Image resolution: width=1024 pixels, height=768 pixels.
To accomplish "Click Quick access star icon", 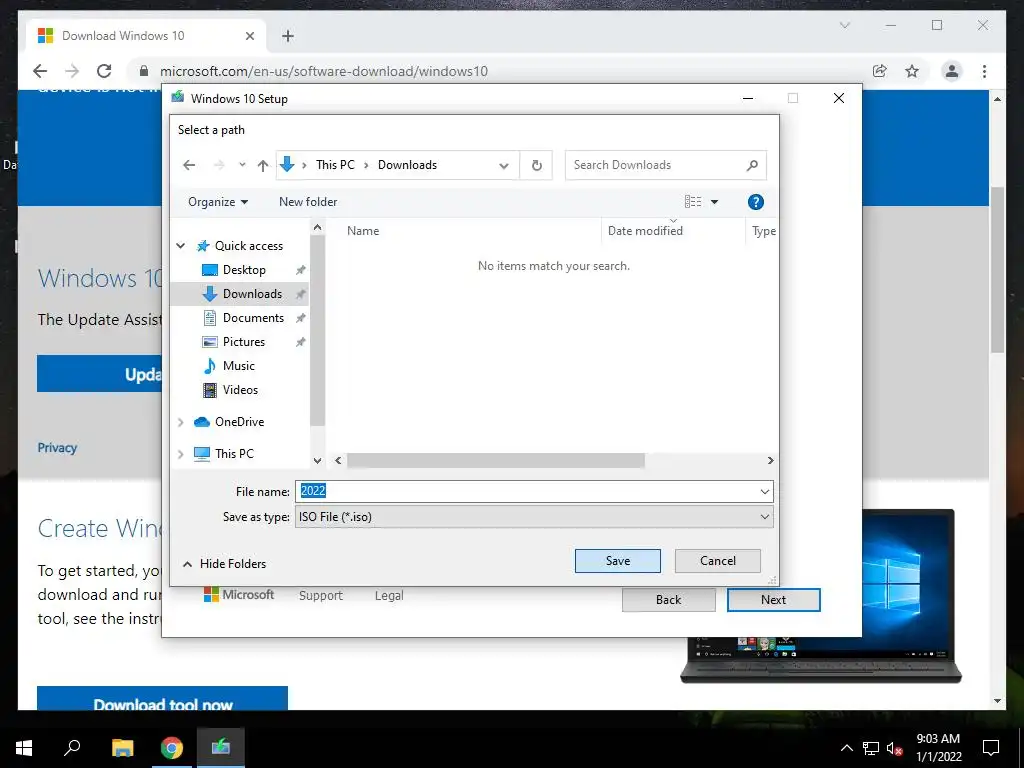I will tap(203, 246).
